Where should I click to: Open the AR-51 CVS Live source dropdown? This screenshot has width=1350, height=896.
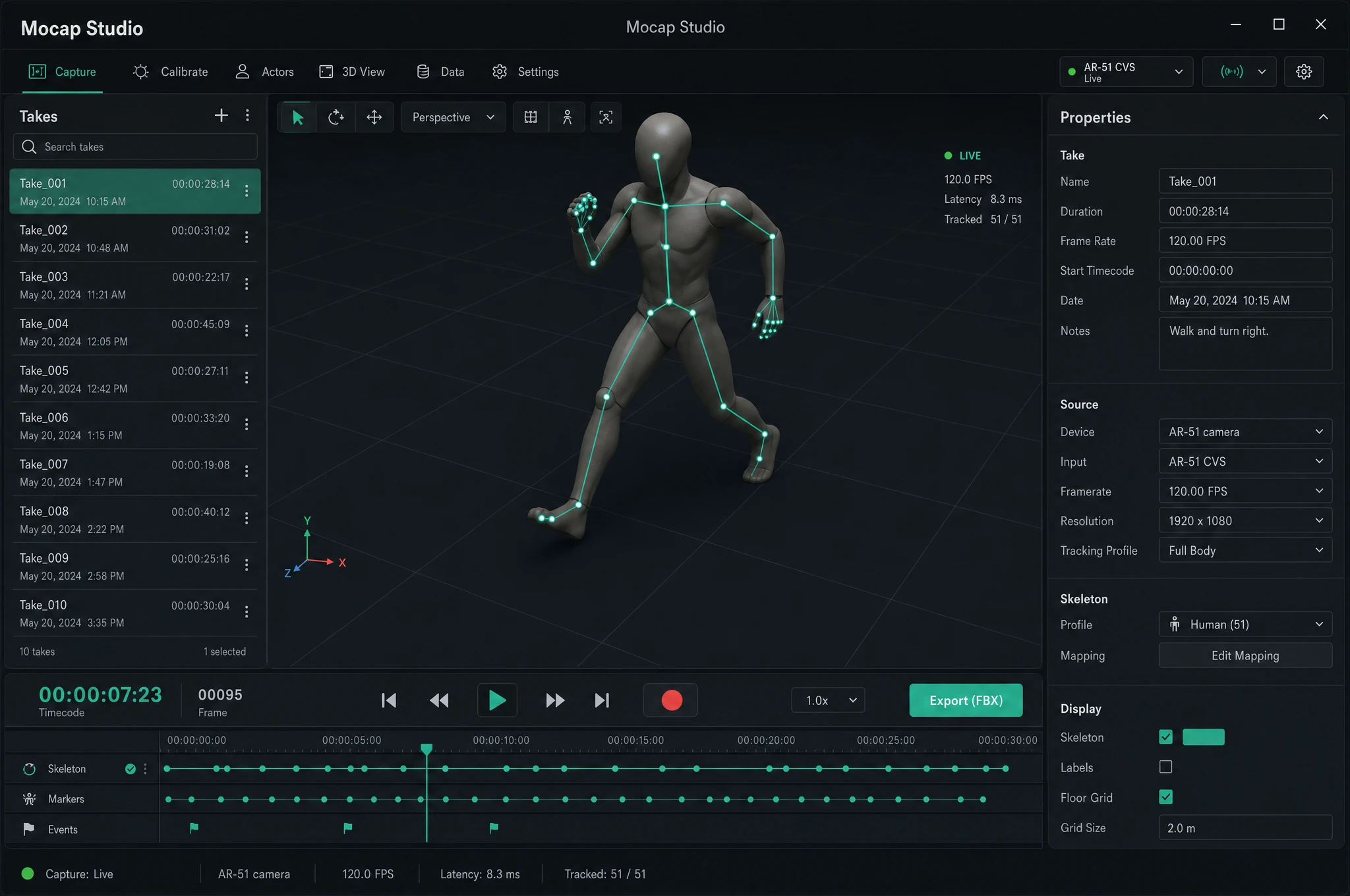click(x=1126, y=72)
